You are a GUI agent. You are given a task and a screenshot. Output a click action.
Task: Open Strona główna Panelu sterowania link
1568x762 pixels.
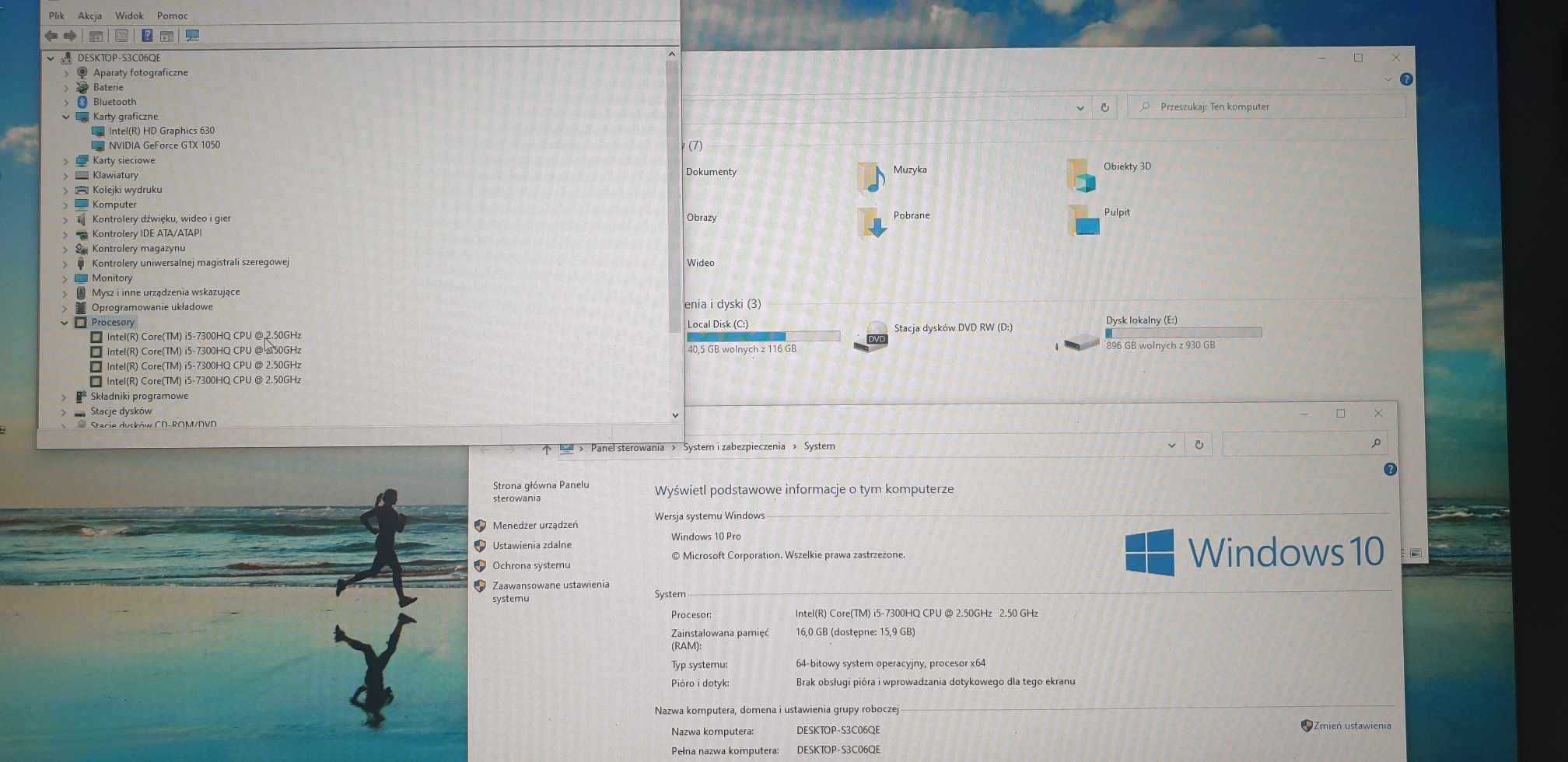point(541,491)
